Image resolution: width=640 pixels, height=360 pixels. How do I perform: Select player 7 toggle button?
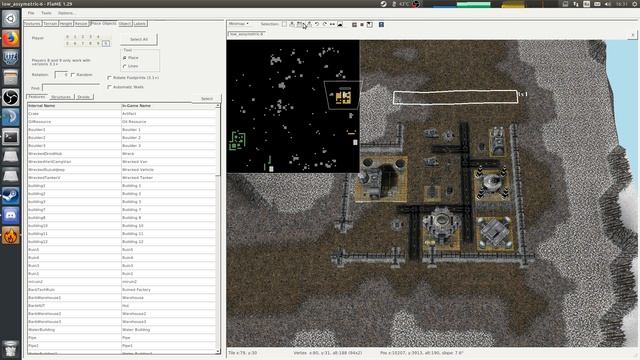(x=83, y=43)
